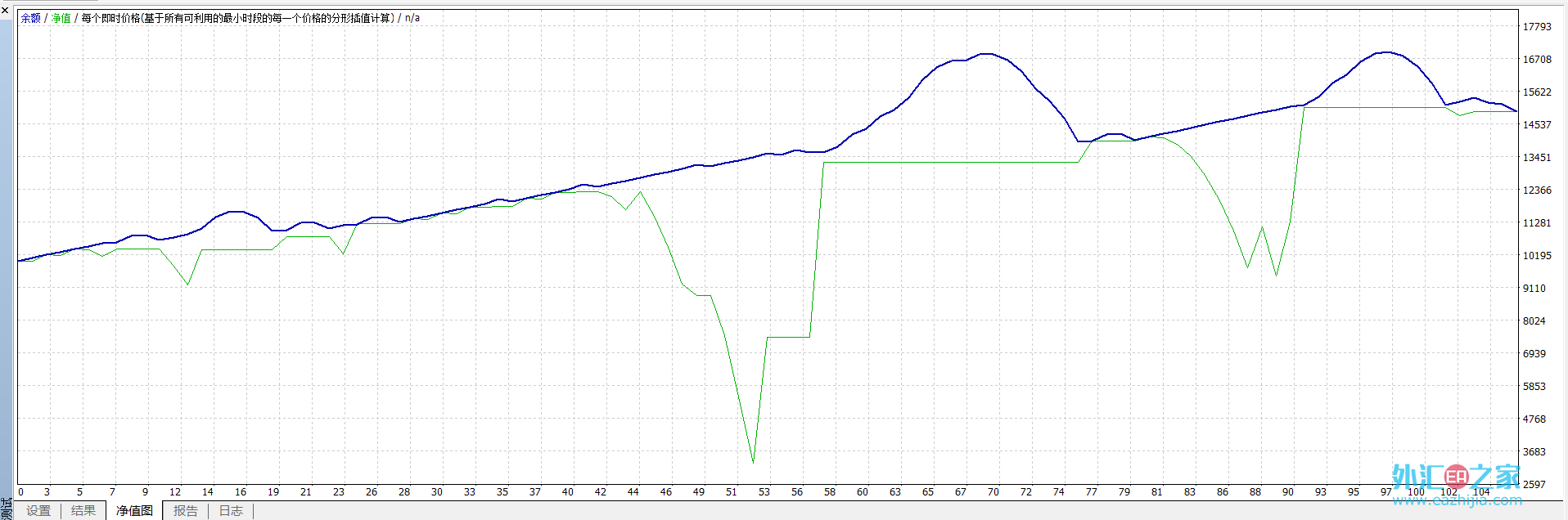1568x520 pixels.
Task: Click the 3683 value on vertical axis
Action: click(x=1534, y=452)
